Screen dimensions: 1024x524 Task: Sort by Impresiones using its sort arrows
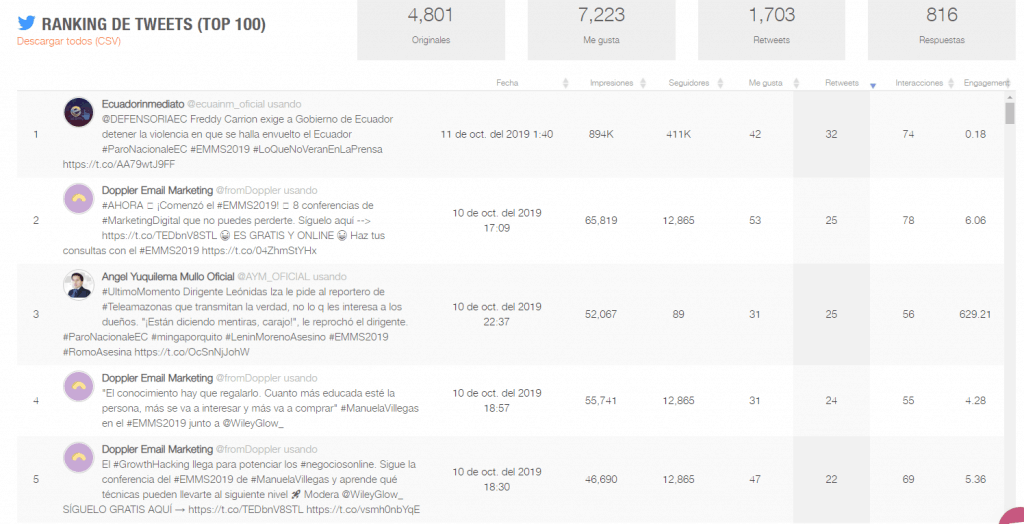point(643,83)
